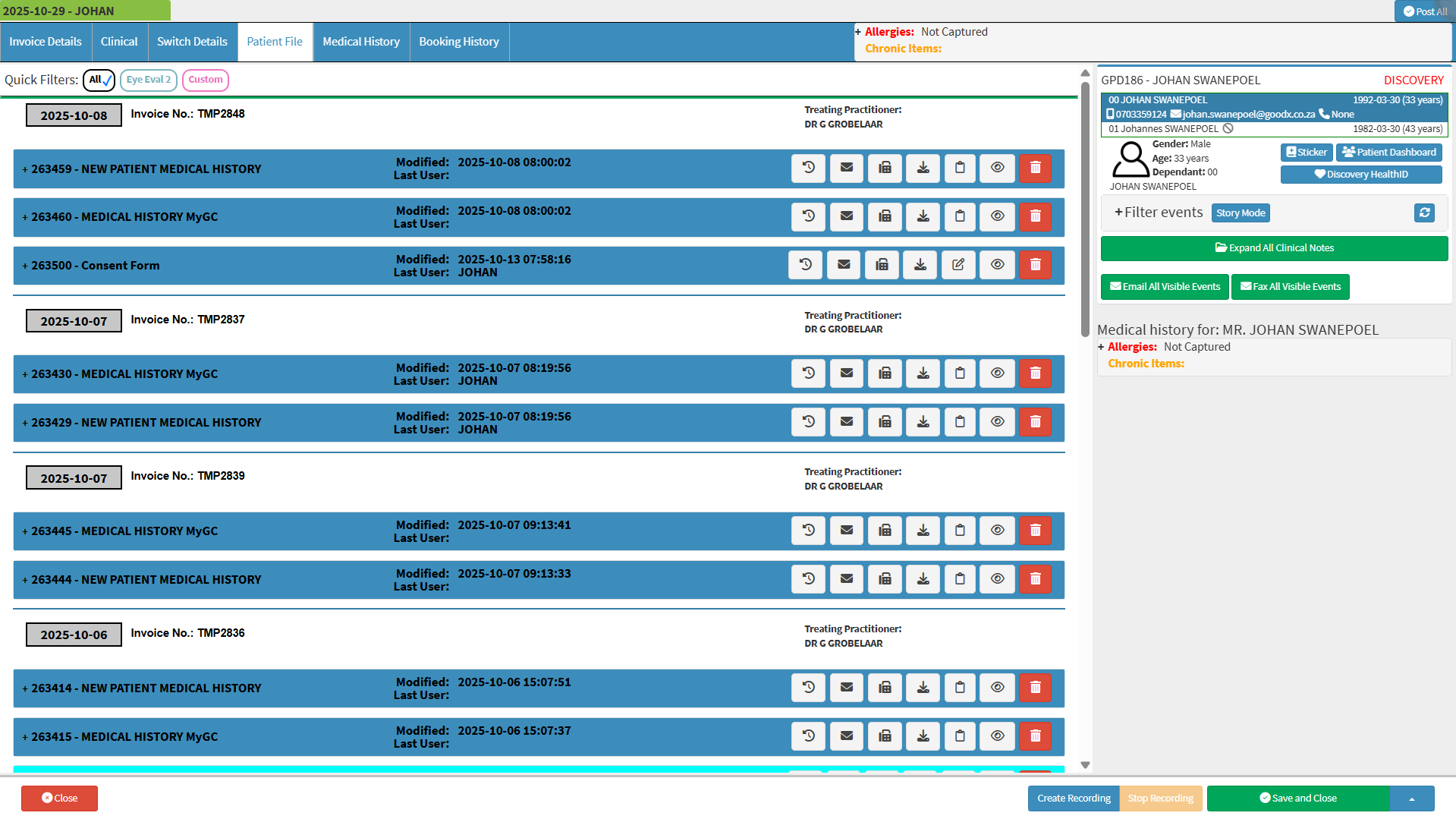View the 263444 New Patient Medical History
This screenshot has height=819, width=1456.
[x=997, y=579]
